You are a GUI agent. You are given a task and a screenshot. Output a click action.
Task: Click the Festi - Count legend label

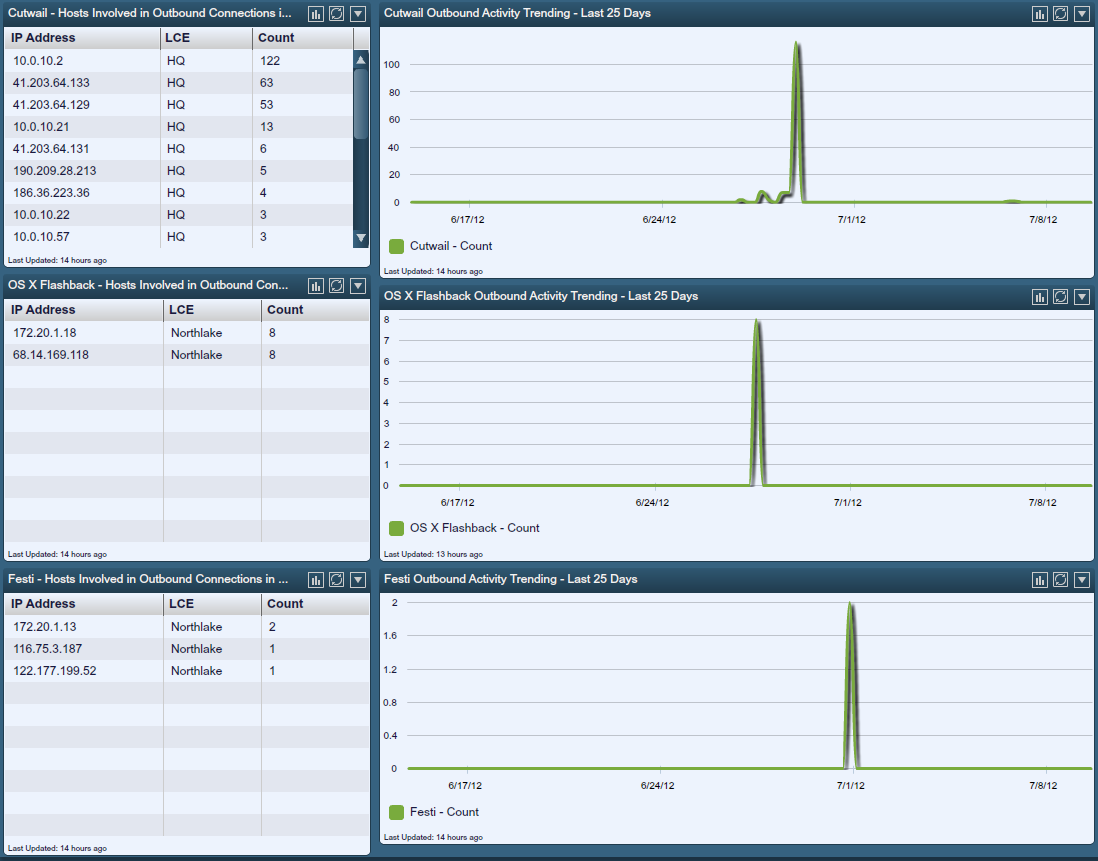pos(445,812)
